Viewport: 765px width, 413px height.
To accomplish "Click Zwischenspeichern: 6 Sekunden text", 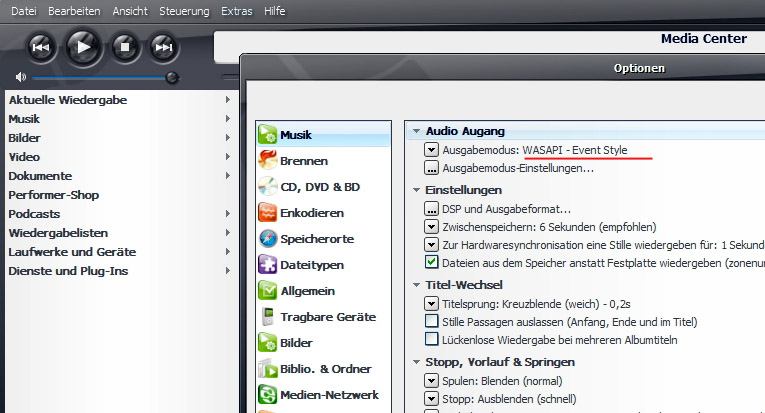I will coord(549,227).
